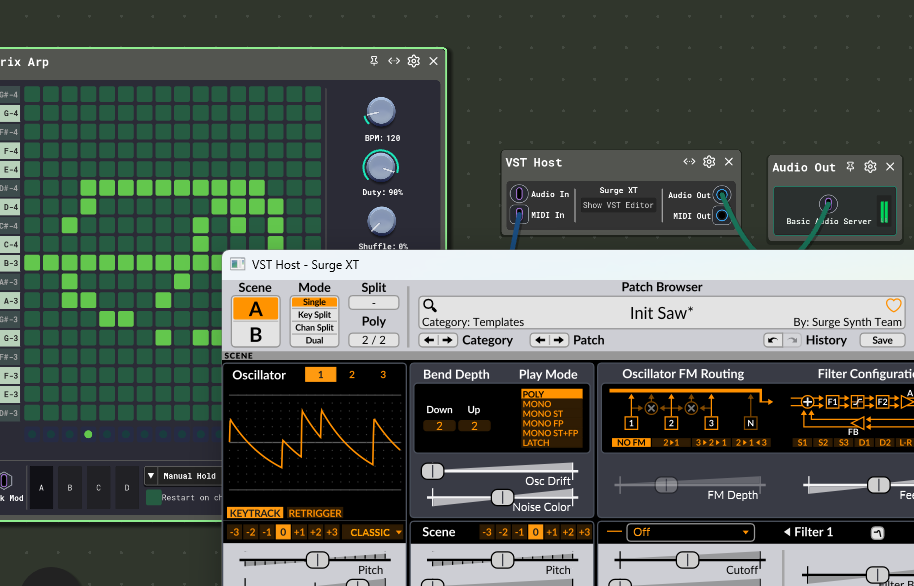Viewport: 914px width, 586px height.
Task: Toggle oscillator KEYTRACK
Action: [x=255, y=513]
